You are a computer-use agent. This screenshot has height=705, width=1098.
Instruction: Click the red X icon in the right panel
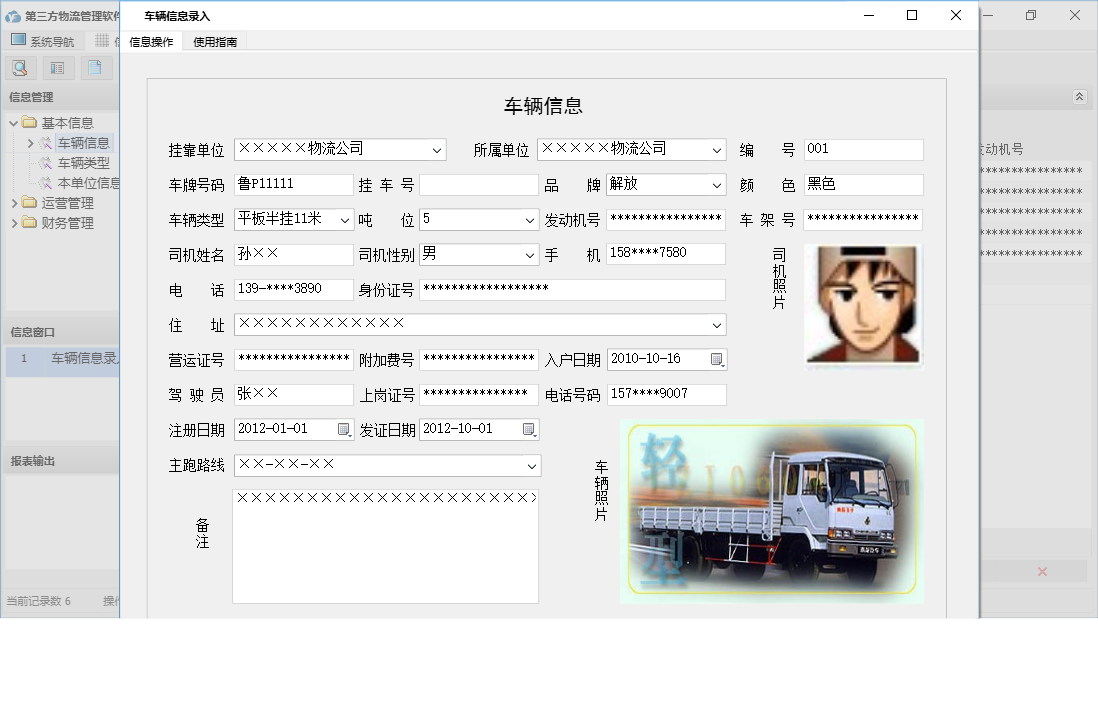[1042, 572]
